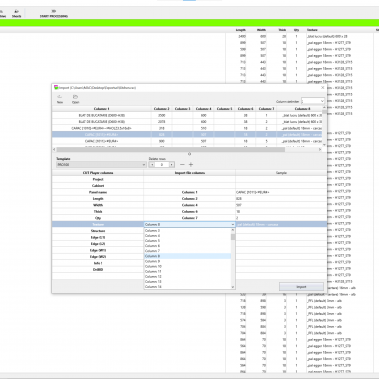Viewport: 379px width, 379px height.
Task: Select Column 11 in the dropdown list
Action: click(187, 271)
